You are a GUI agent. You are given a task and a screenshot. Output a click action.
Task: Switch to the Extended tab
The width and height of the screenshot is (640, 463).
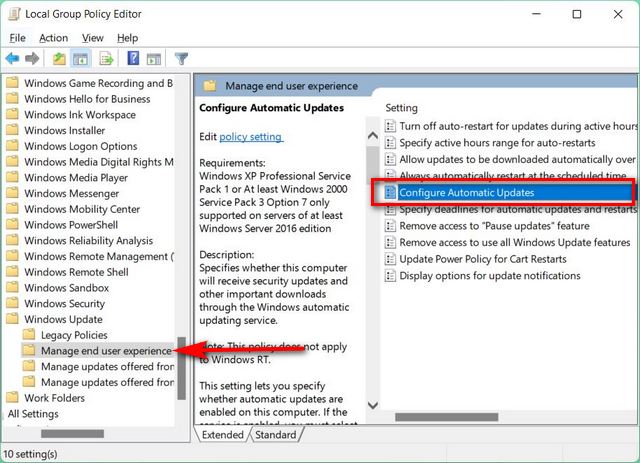pyautogui.click(x=223, y=435)
